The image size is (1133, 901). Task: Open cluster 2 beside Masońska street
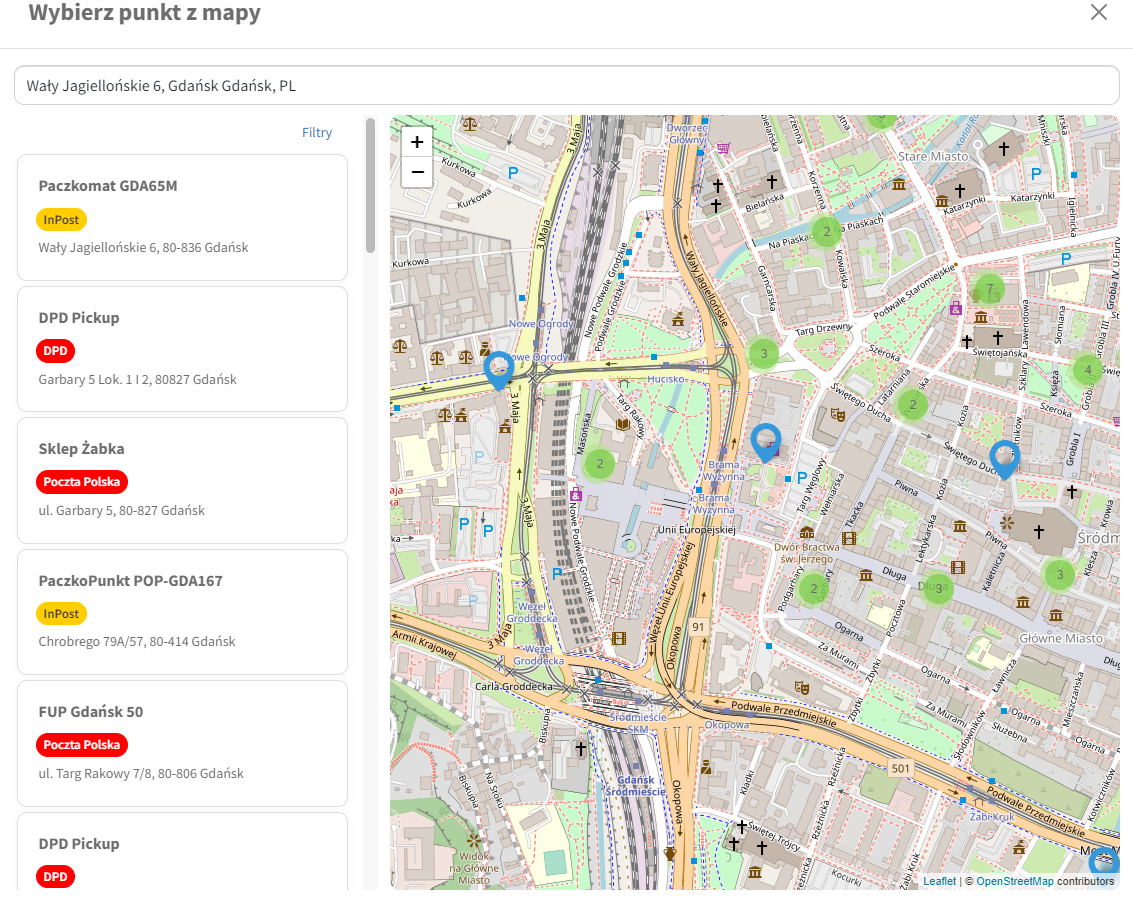599,464
